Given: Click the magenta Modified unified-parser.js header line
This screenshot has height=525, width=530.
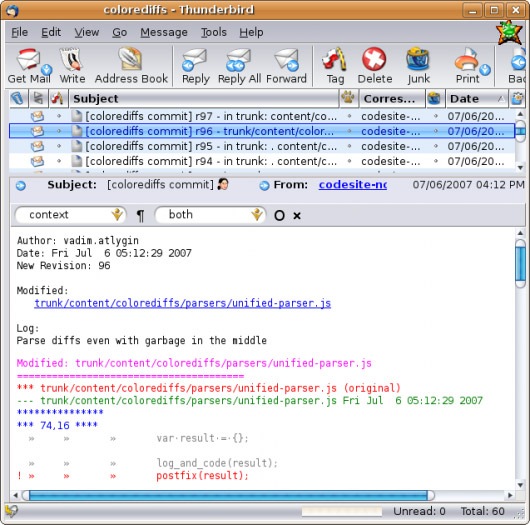Looking at the screenshot, I should 194,363.
